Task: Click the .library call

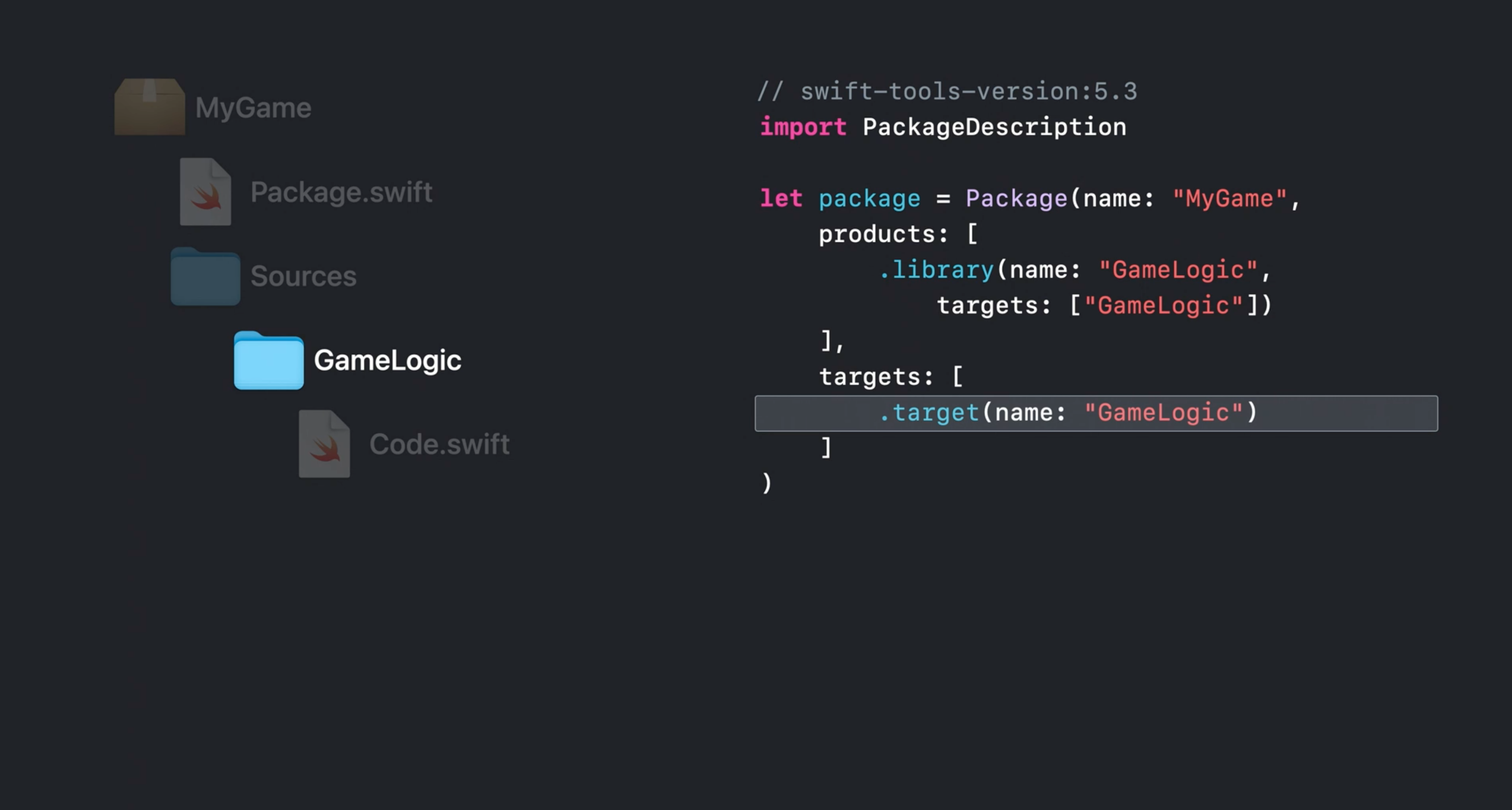Action: pyautogui.click(x=935, y=270)
